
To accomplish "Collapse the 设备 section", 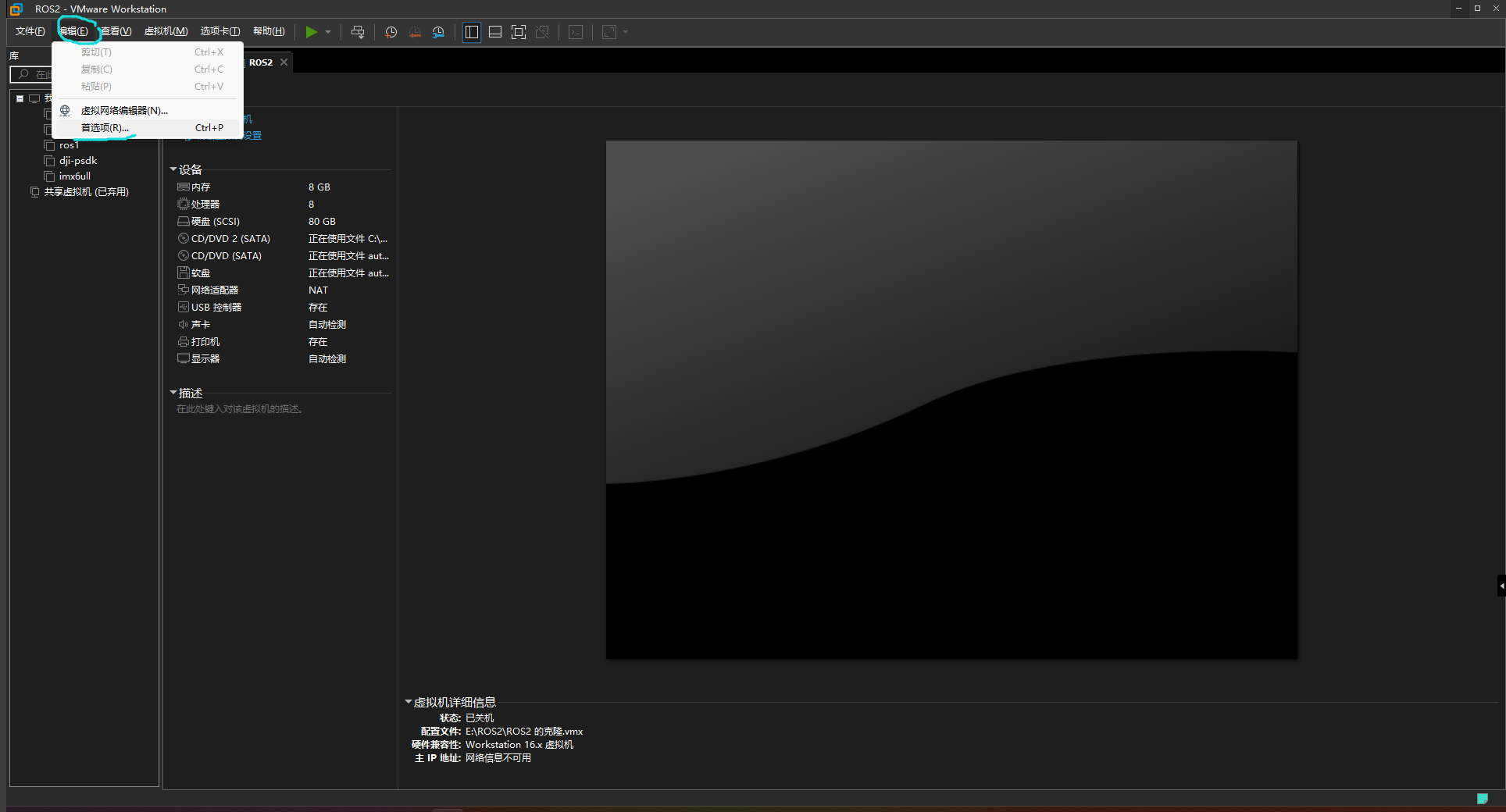I will click(x=173, y=169).
